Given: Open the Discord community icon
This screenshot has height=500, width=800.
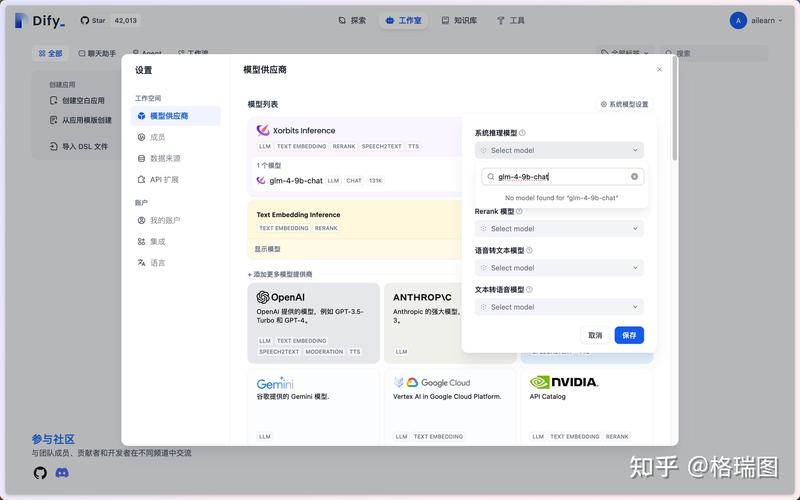Looking at the screenshot, I should pos(62,473).
